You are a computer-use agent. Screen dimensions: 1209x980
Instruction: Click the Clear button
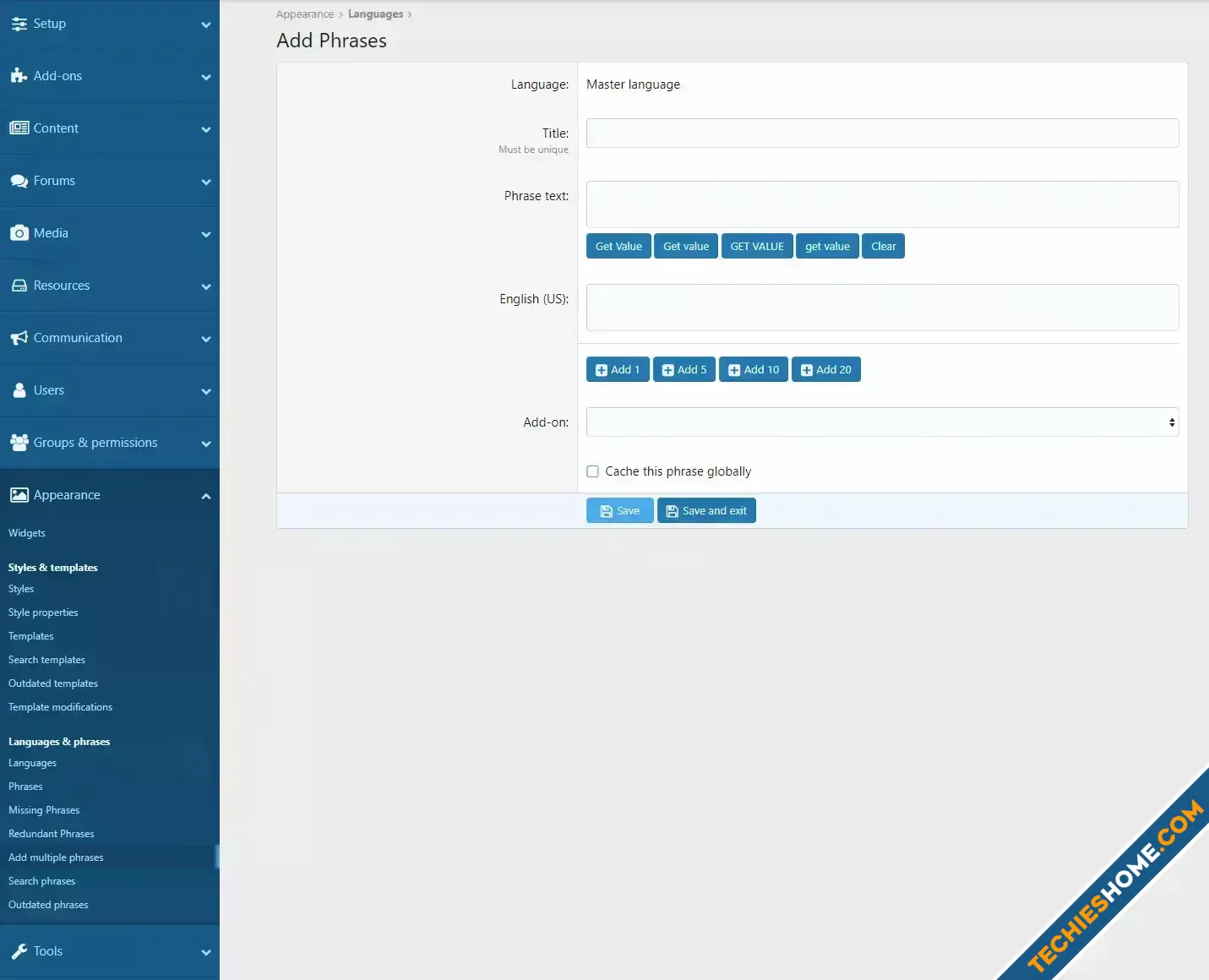pyautogui.click(x=883, y=246)
